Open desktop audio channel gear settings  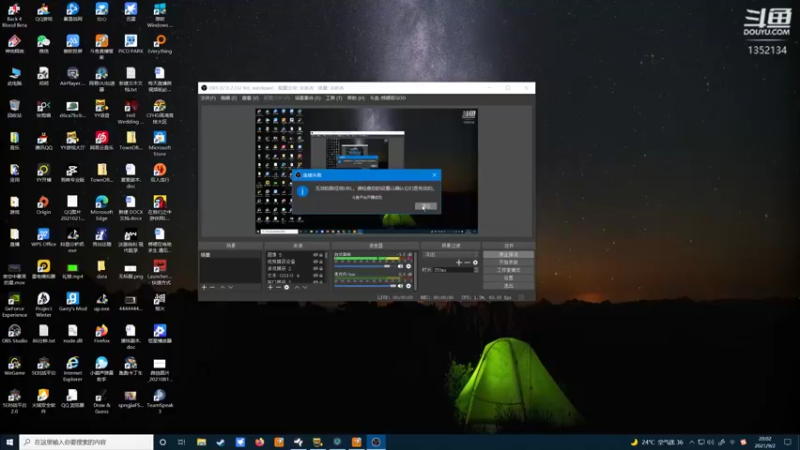tap(408, 266)
